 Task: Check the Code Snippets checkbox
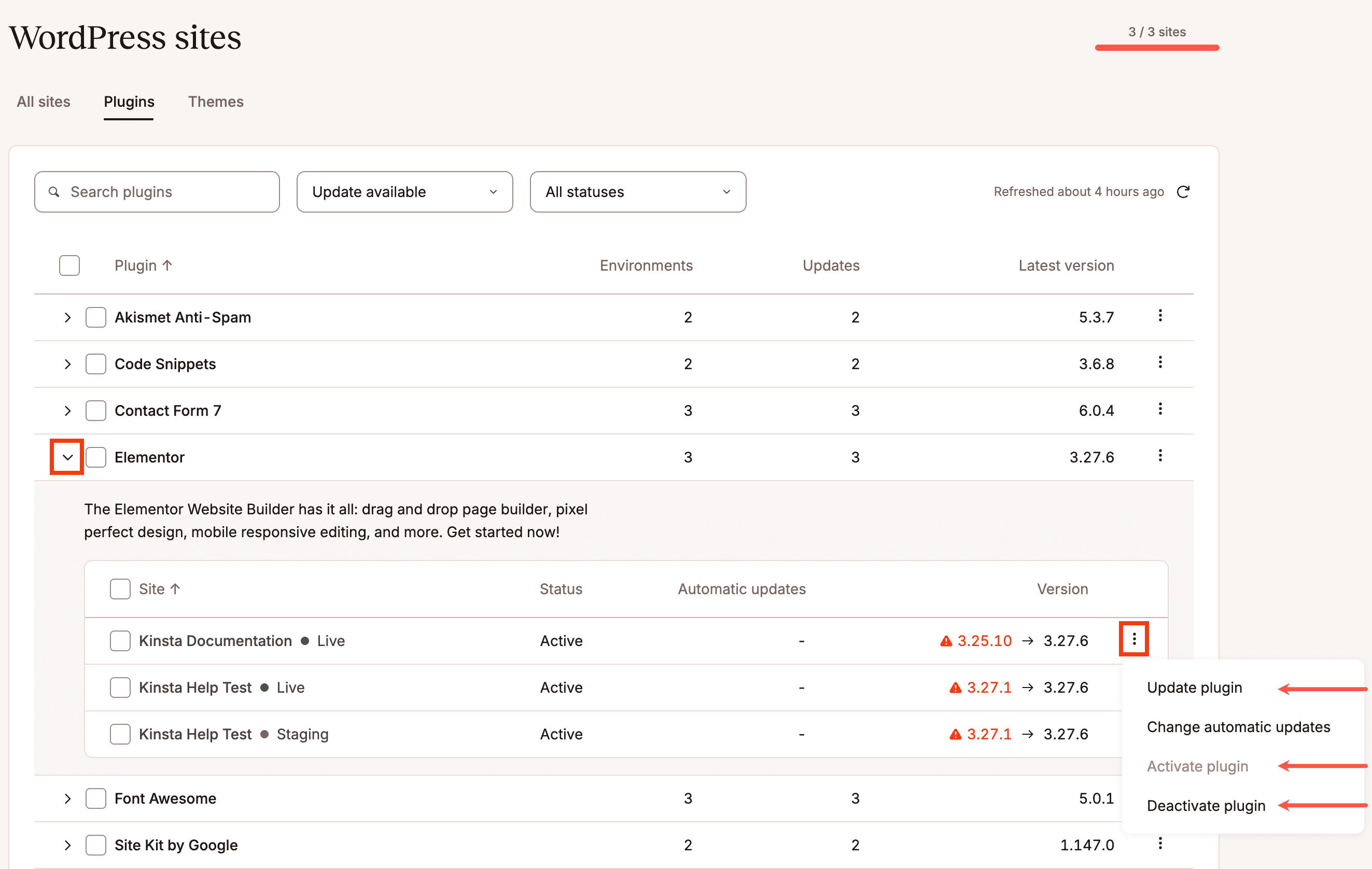[x=96, y=364]
